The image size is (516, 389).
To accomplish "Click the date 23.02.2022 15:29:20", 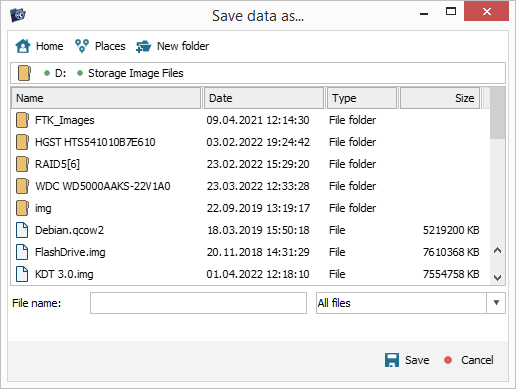I will point(258,164).
